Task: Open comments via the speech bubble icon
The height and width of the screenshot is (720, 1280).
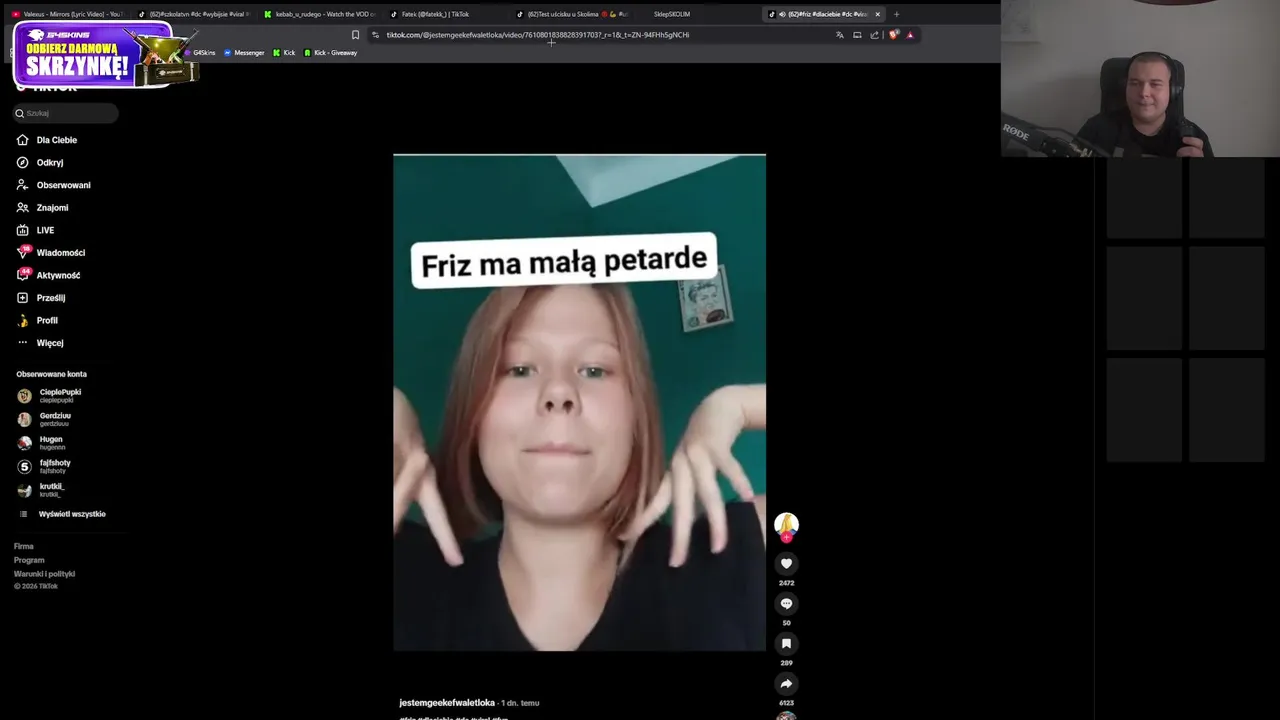Action: tap(786, 603)
